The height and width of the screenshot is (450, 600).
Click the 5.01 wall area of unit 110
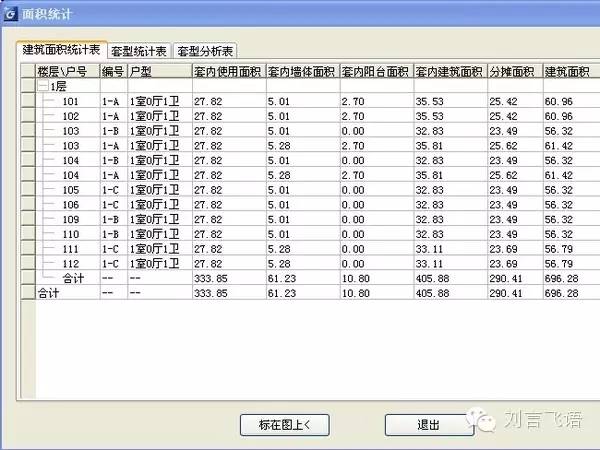(279, 235)
